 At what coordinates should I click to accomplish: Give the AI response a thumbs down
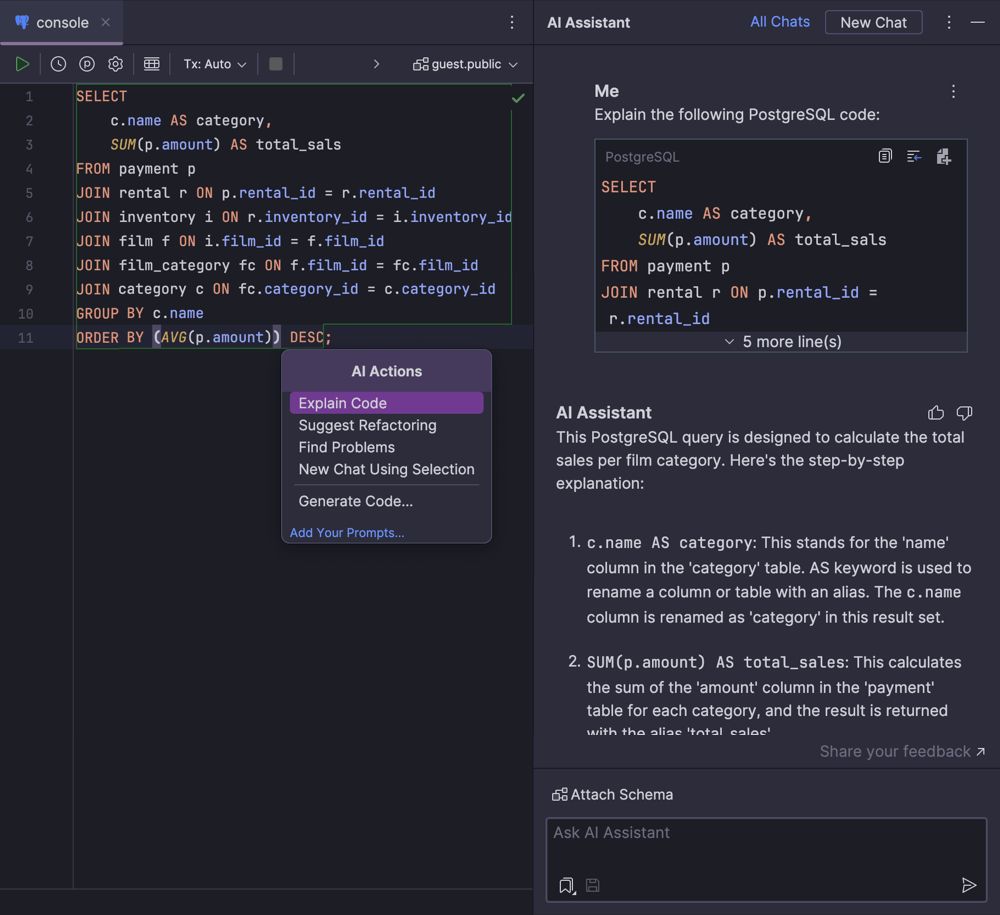pyautogui.click(x=964, y=413)
